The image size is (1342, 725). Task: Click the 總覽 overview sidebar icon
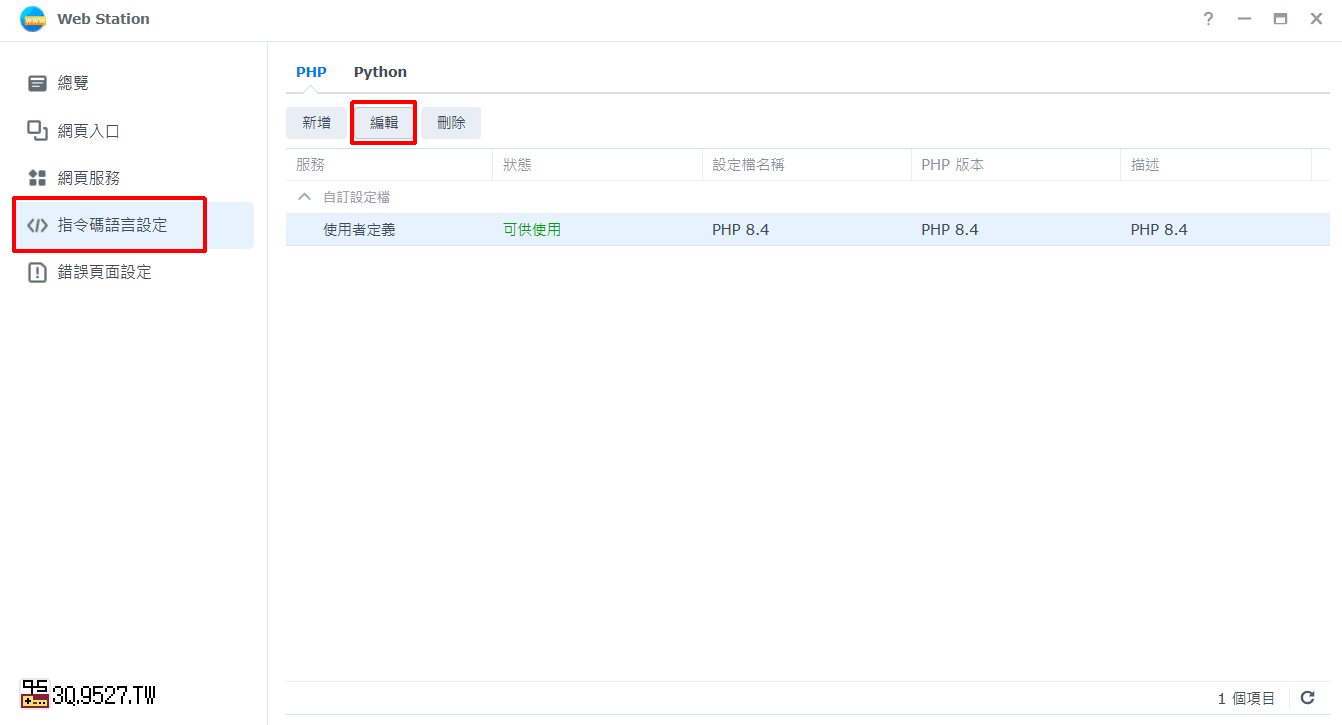click(37, 83)
